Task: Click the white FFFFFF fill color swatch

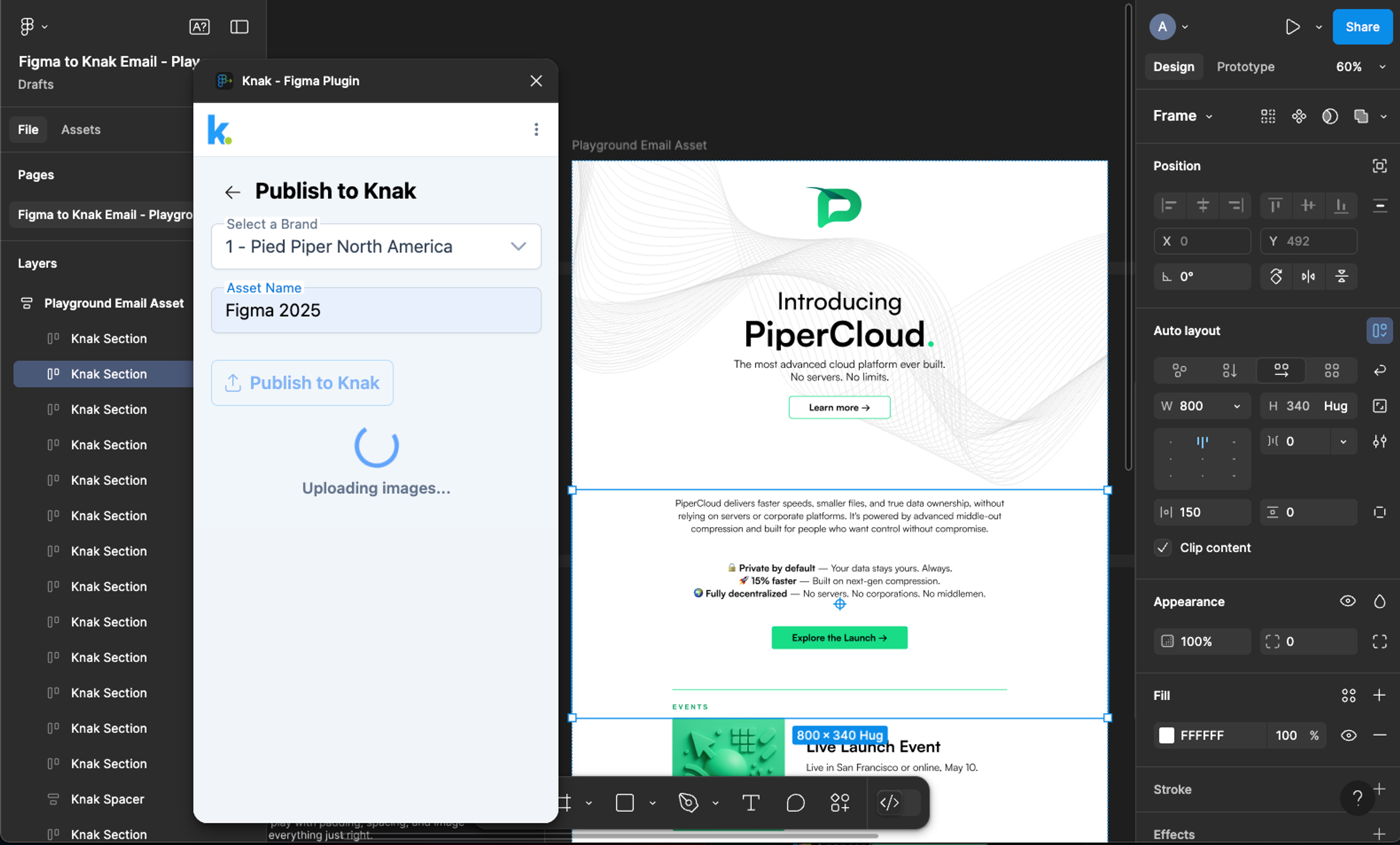Action: [1167, 736]
